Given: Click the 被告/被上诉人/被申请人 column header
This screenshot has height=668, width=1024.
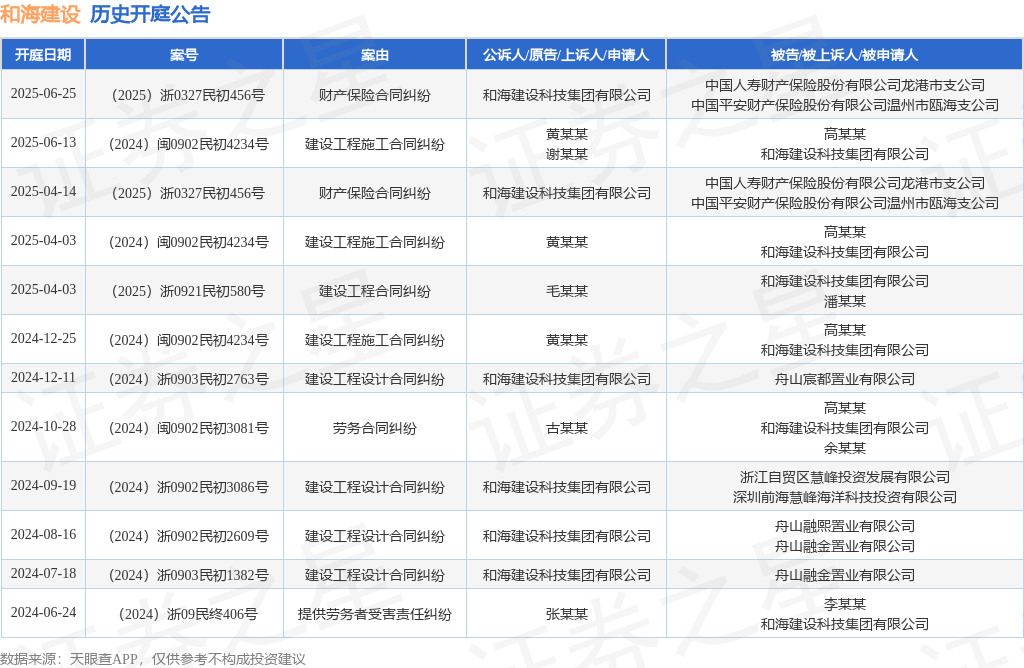Looking at the screenshot, I should [x=844, y=55].
